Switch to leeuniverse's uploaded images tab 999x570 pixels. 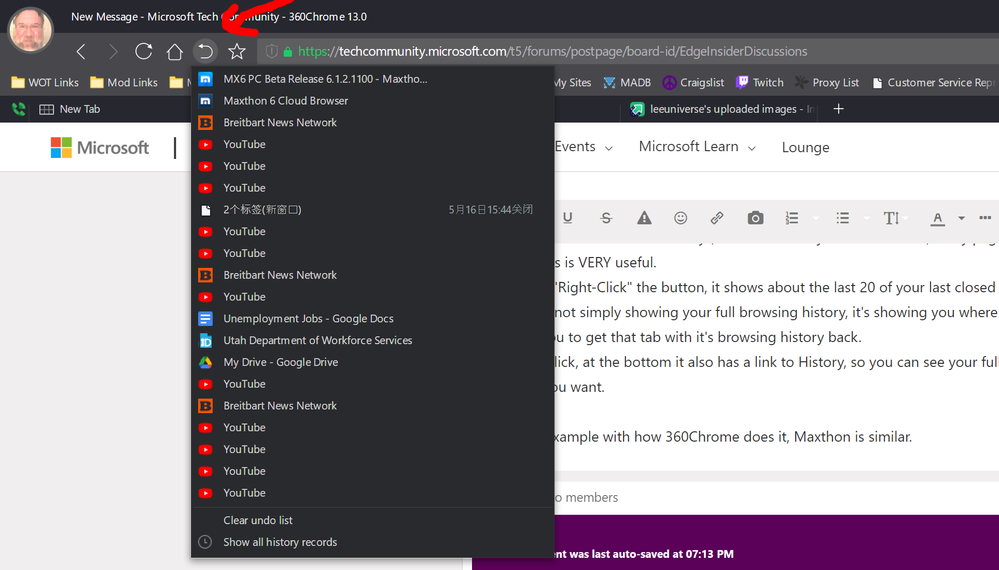click(722, 109)
